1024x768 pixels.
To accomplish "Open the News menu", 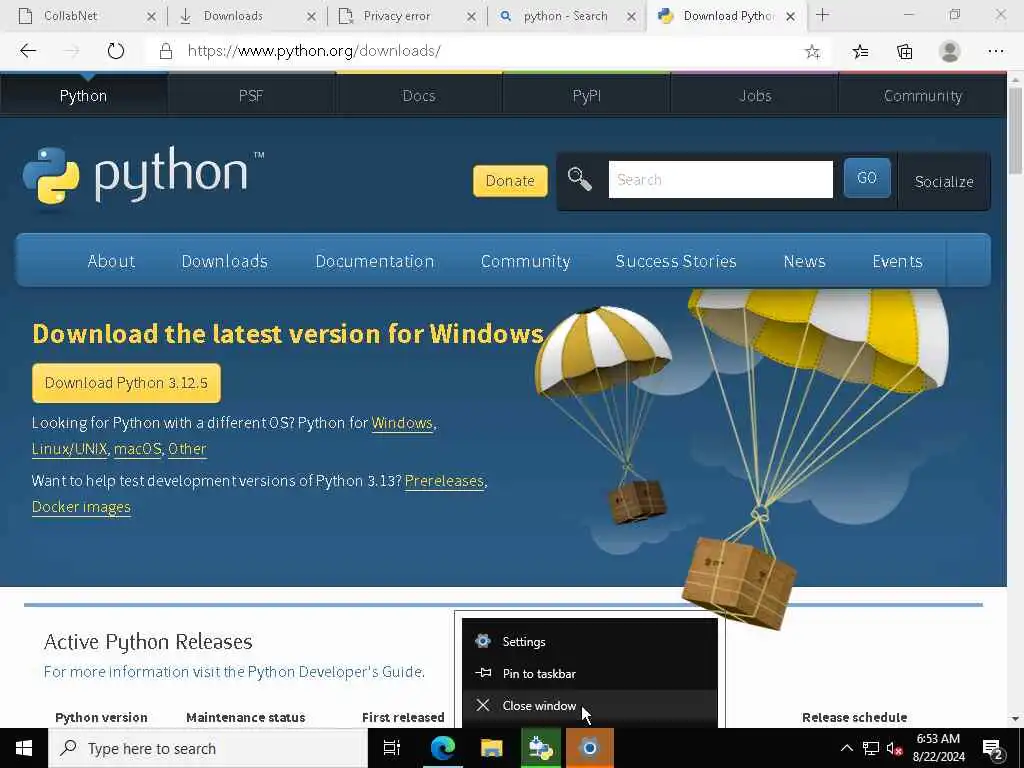I will pyautogui.click(x=804, y=261).
